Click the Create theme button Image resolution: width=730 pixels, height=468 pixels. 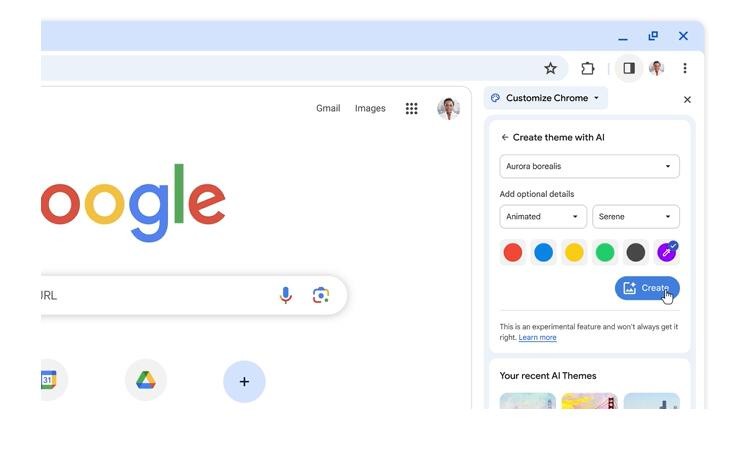click(647, 288)
